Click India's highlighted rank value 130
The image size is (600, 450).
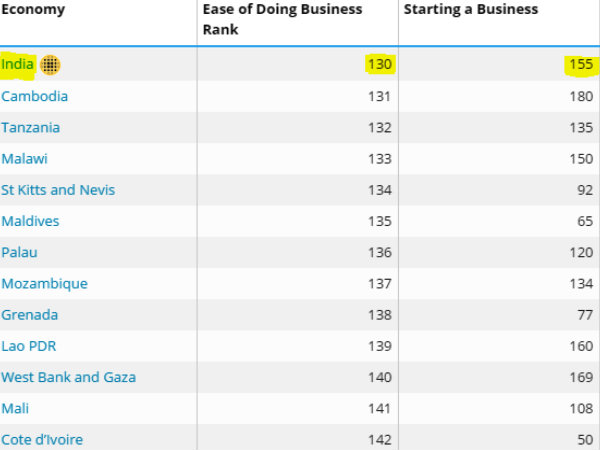tap(380, 66)
